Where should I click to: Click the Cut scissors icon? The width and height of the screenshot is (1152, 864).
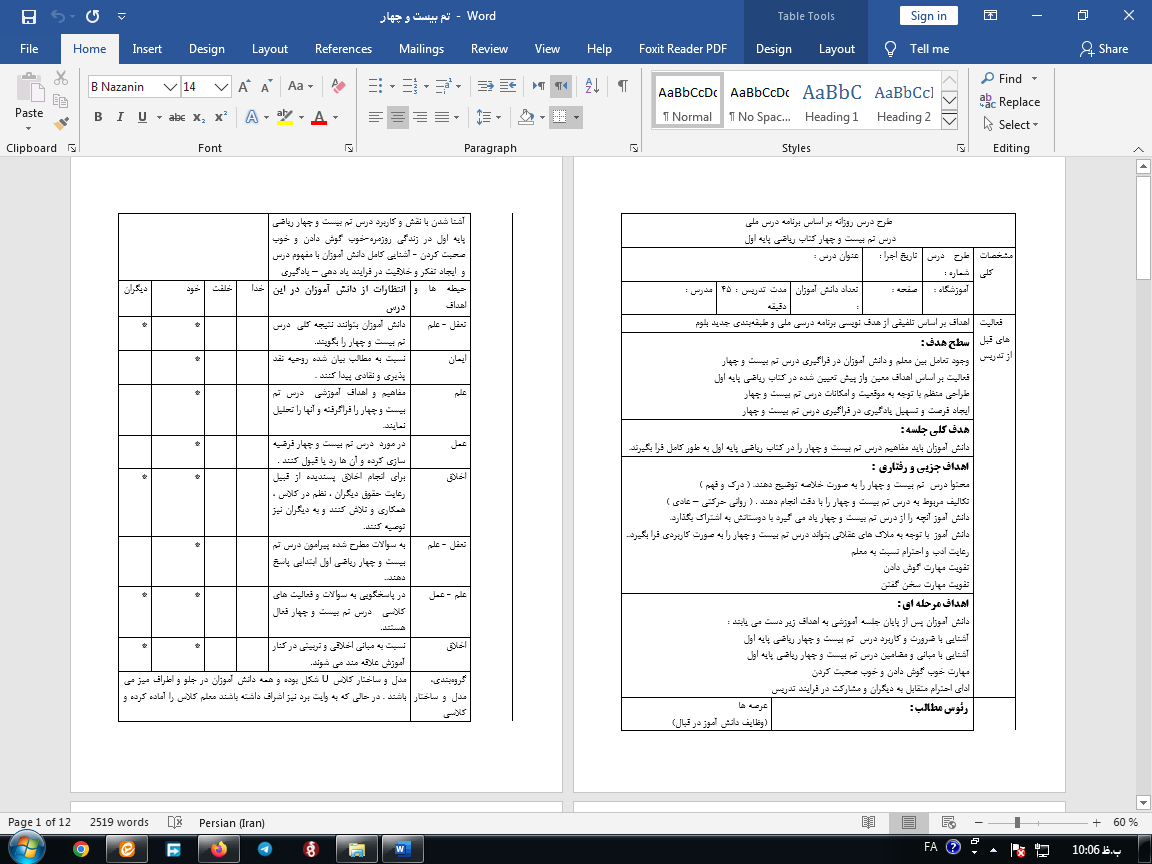(x=62, y=78)
